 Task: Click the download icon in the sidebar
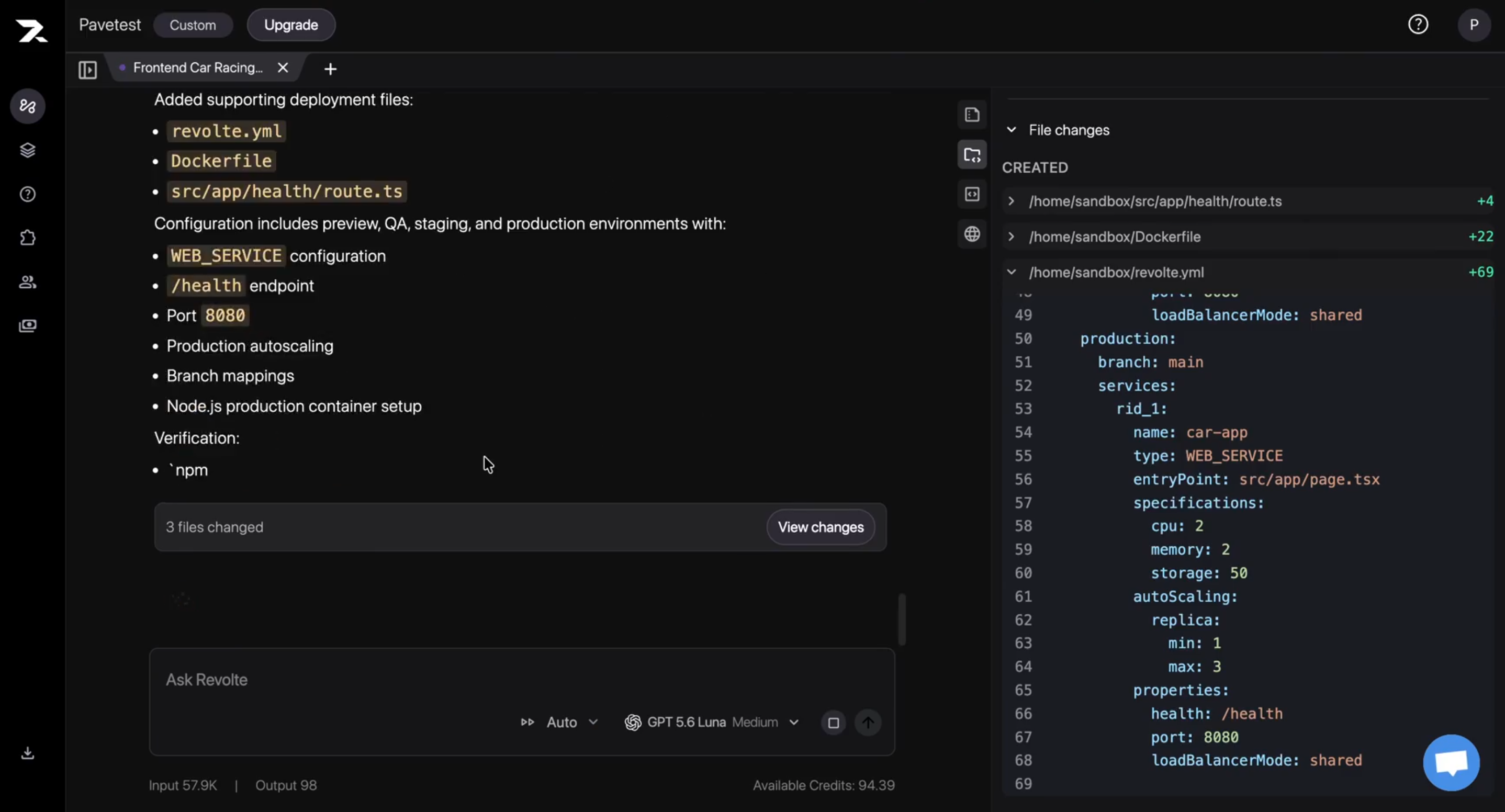point(27,753)
